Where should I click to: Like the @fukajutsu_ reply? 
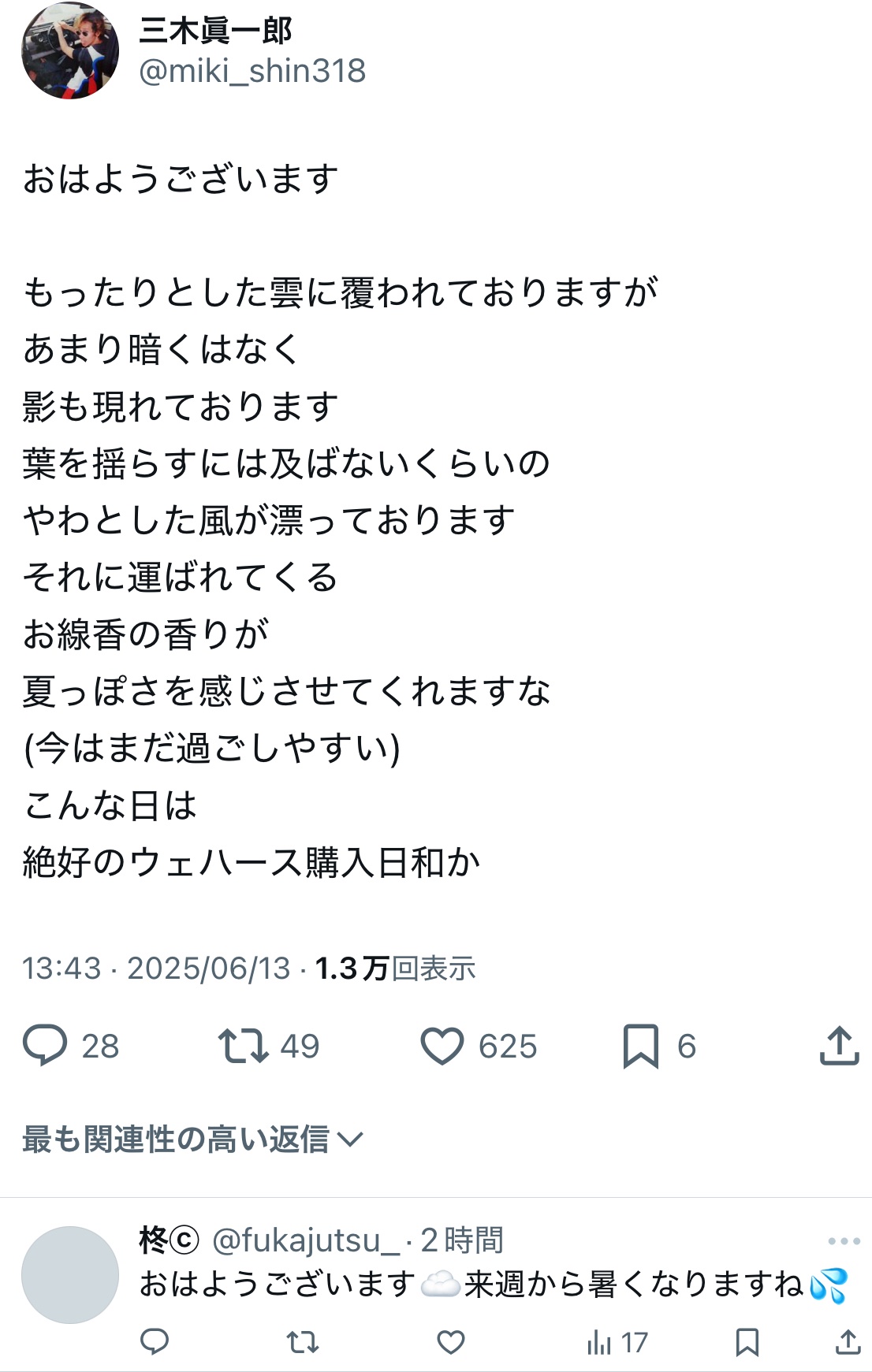[x=451, y=1342]
